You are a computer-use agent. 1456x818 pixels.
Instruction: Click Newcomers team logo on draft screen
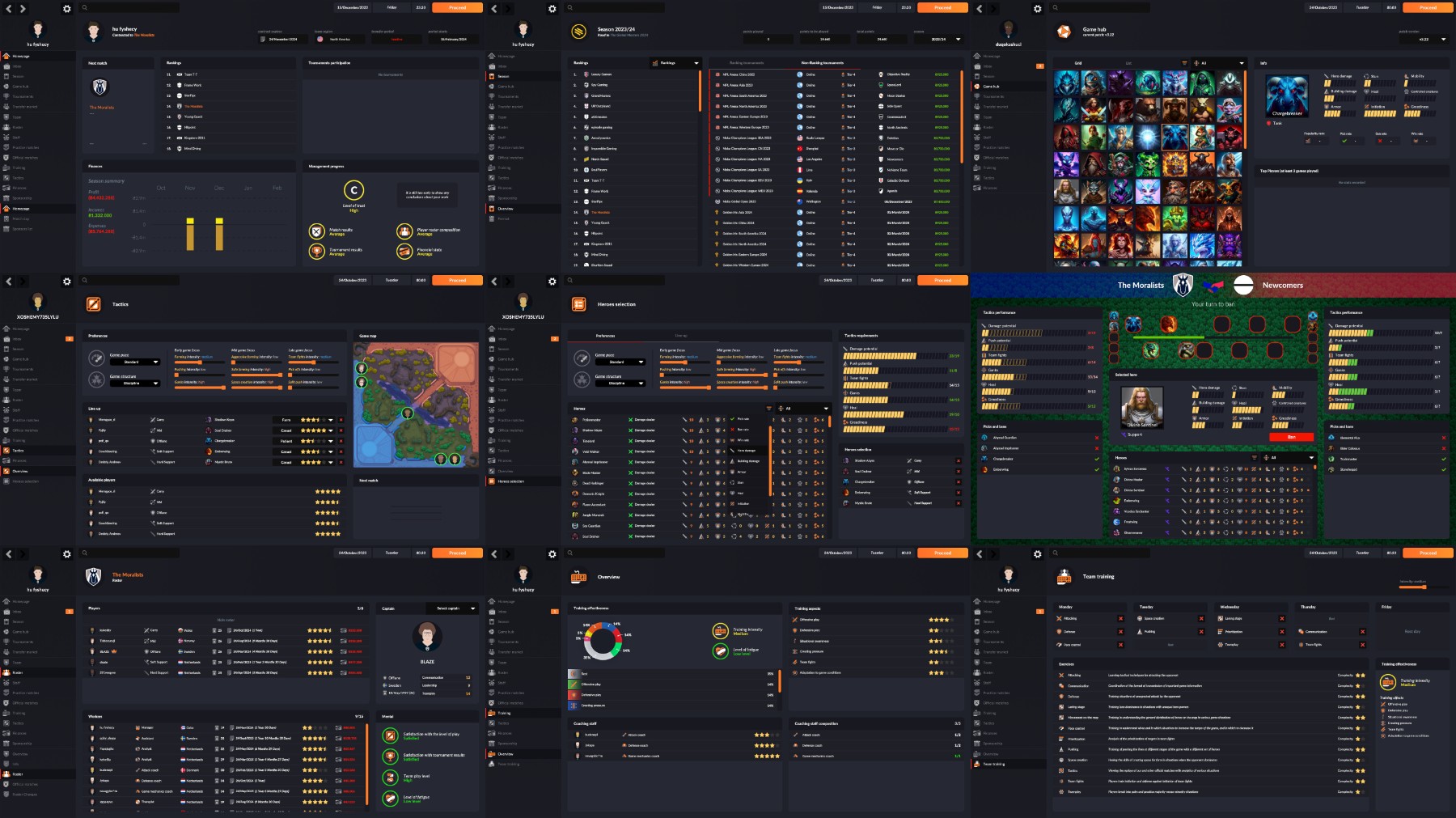coord(1243,285)
